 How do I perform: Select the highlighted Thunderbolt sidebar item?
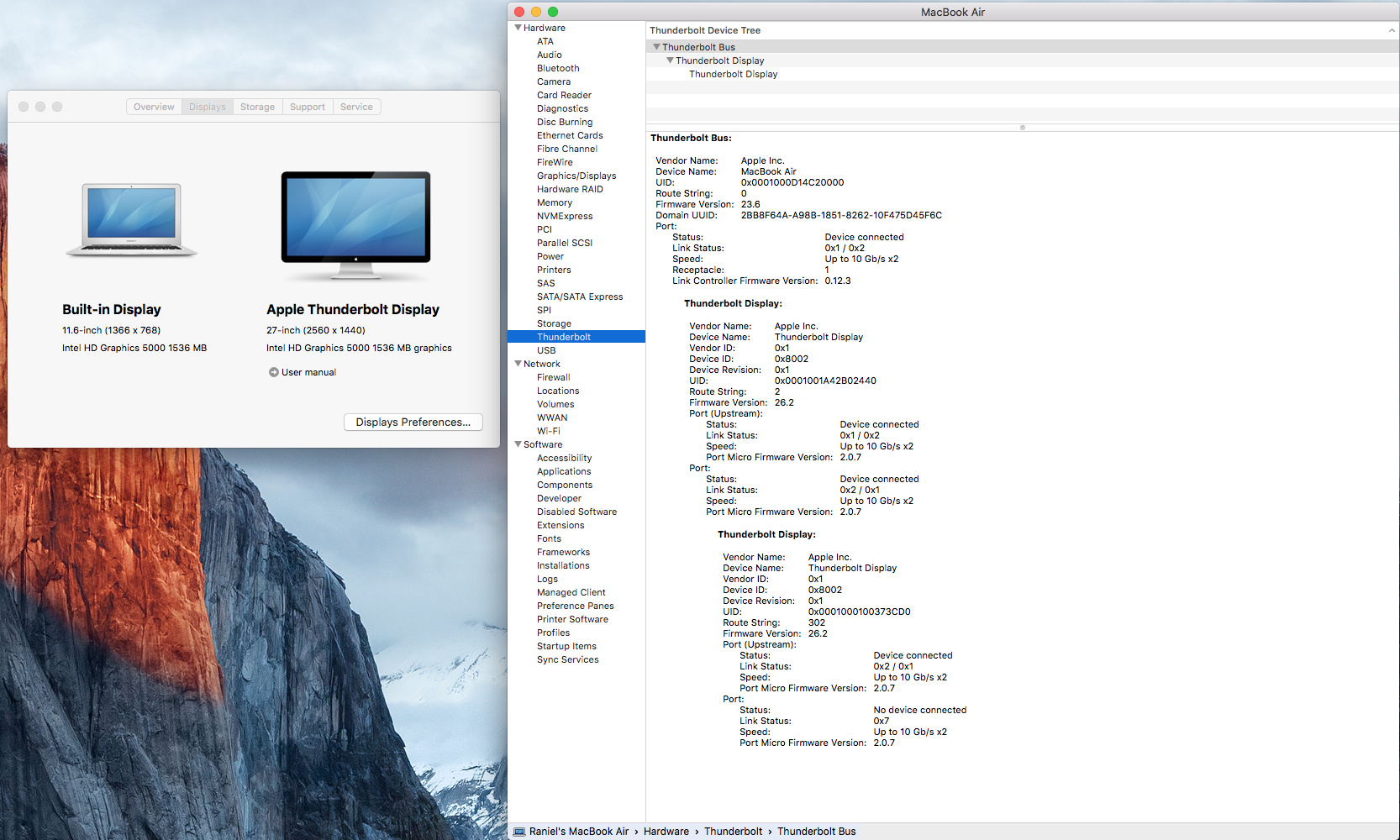point(576,337)
